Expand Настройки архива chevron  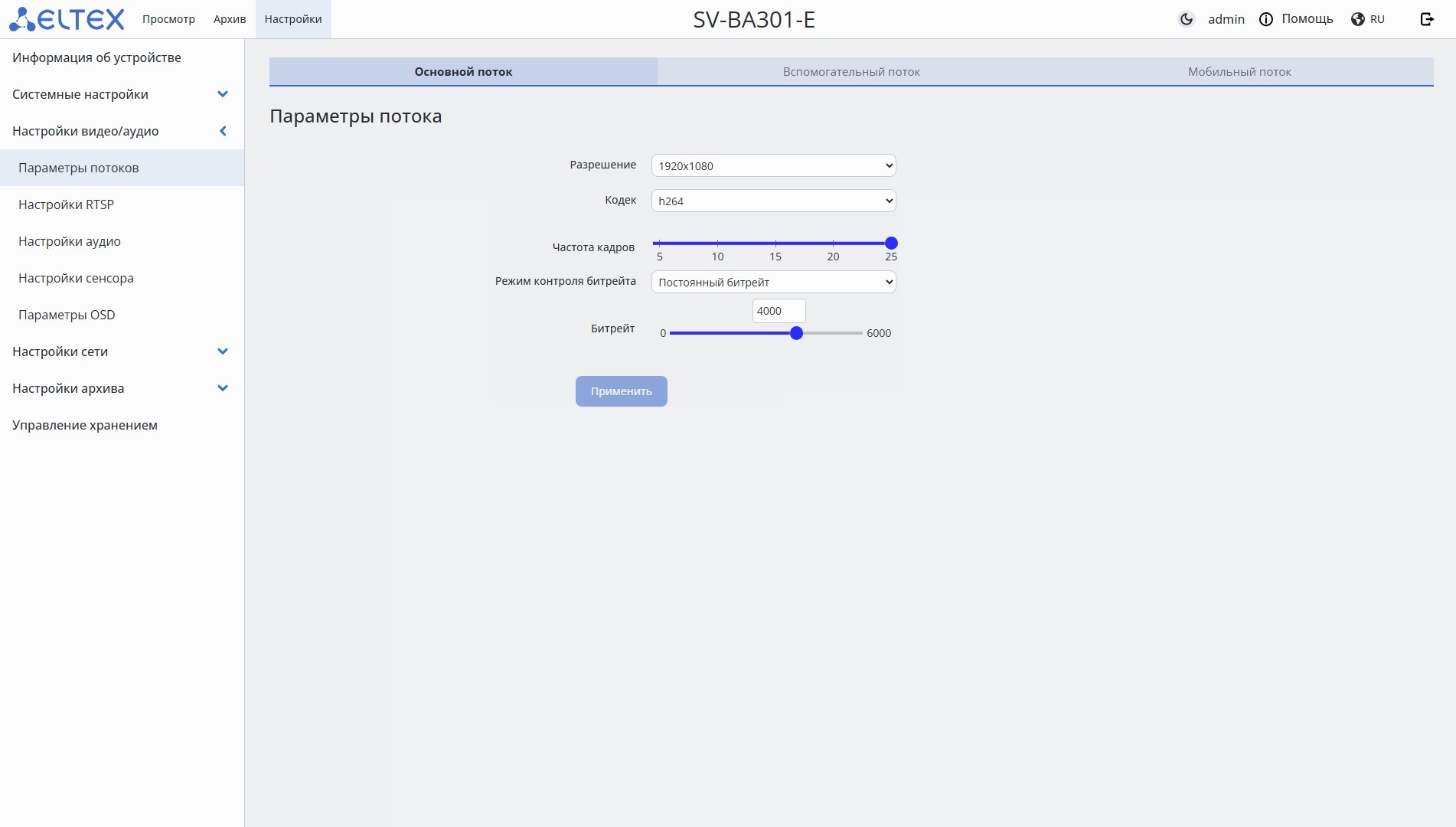tap(223, 388)
